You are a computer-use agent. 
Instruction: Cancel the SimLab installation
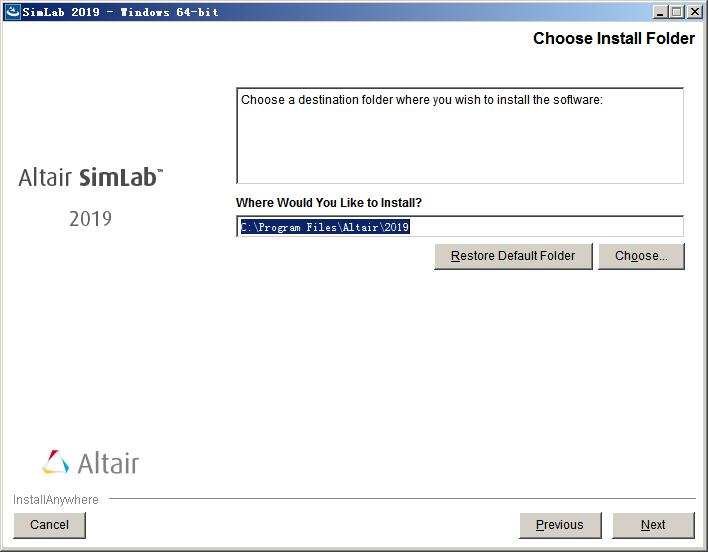pyautogui.click(x=49, y=525)
